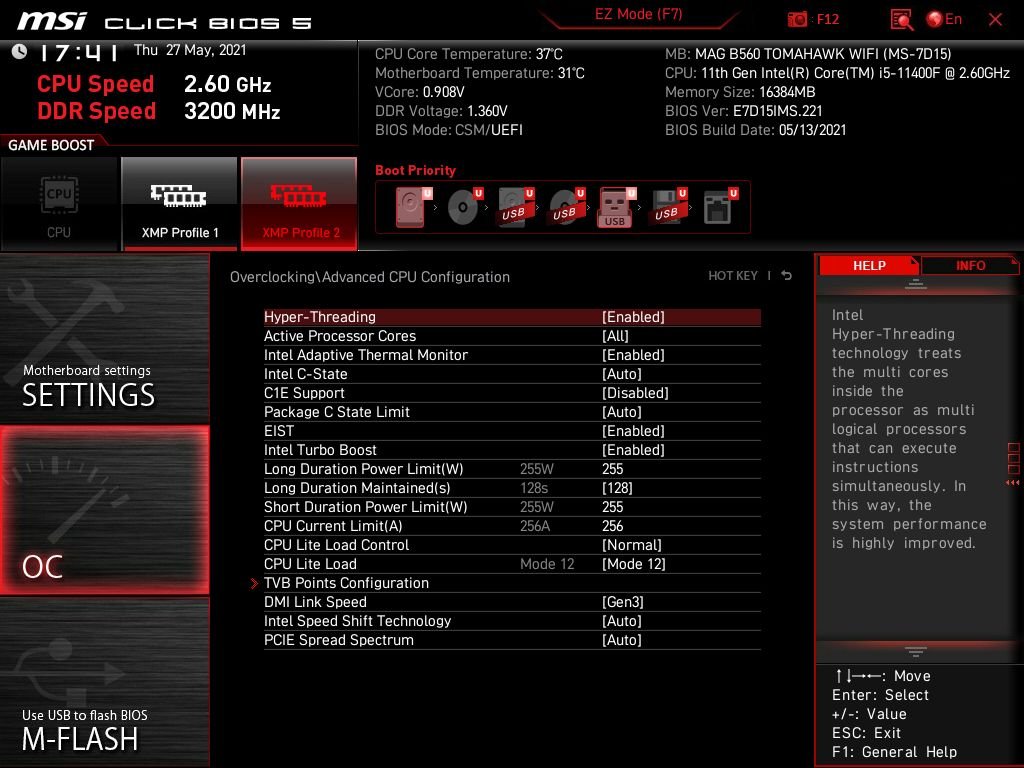Screen dimensions: 1024x768
Task: Select the USB CD/DVD boot icon
Action: pos(566,207)
